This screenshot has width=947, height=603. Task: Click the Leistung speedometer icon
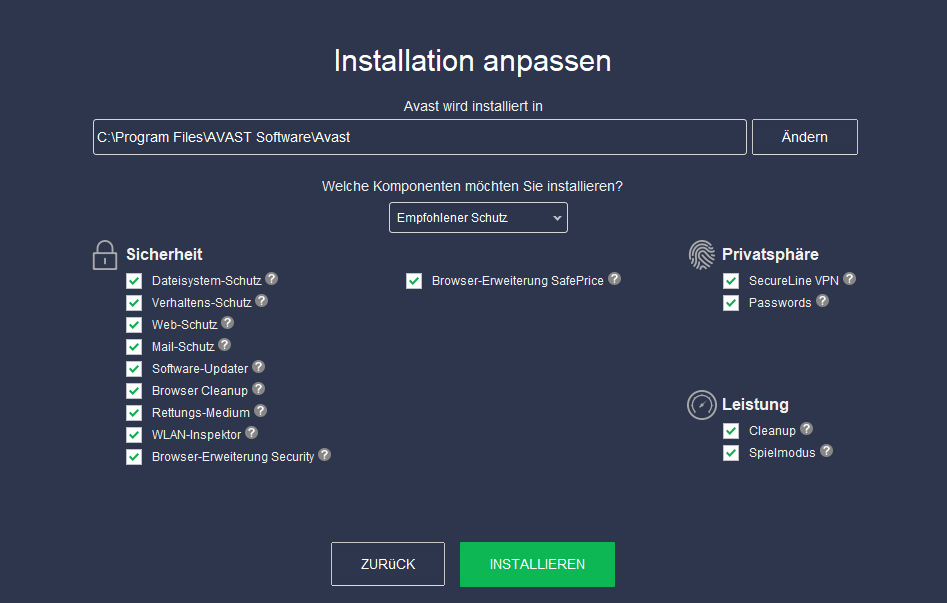tap(701, 405)
